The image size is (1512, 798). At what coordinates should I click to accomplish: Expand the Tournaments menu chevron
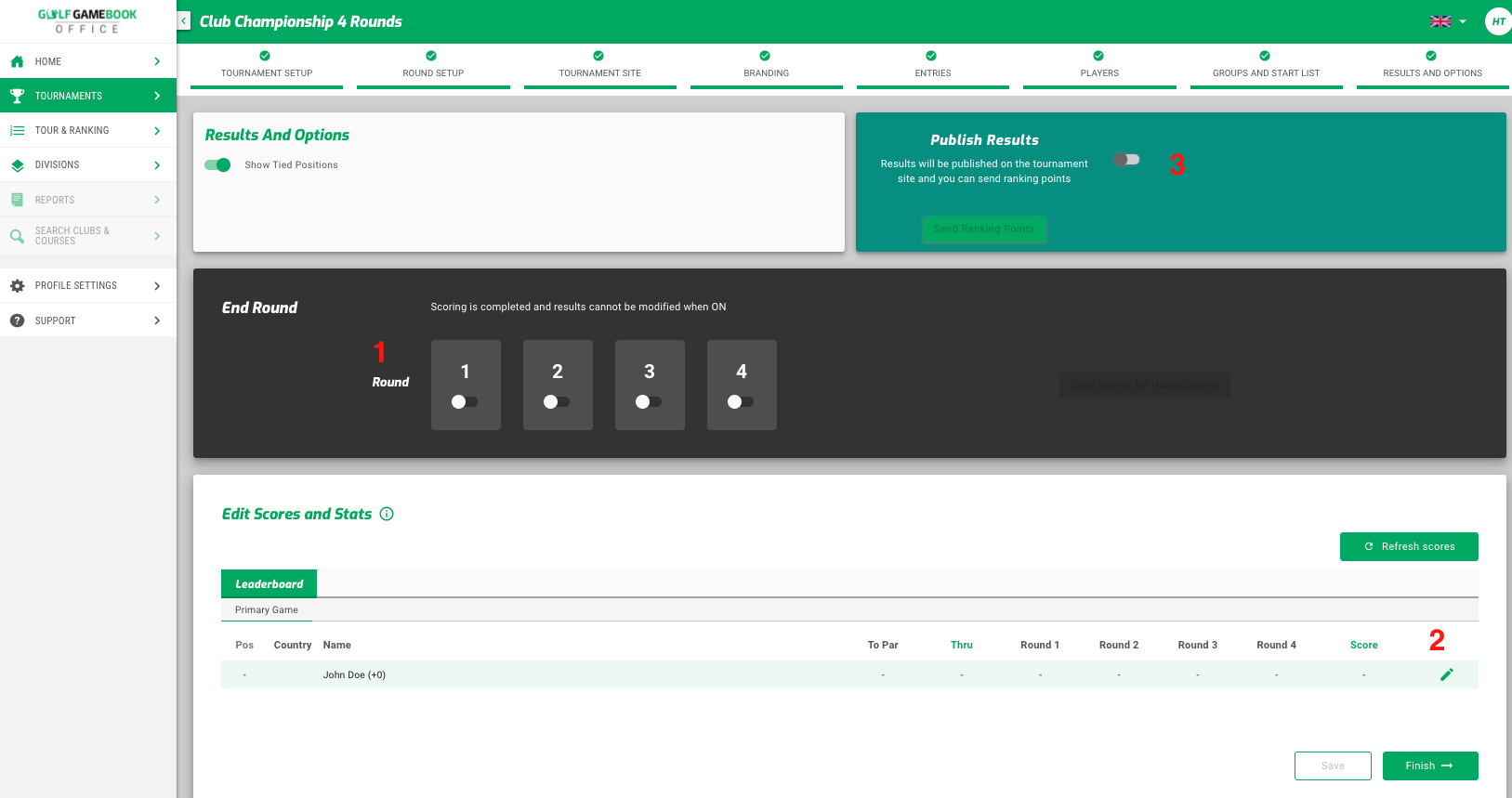pos(157,96)
